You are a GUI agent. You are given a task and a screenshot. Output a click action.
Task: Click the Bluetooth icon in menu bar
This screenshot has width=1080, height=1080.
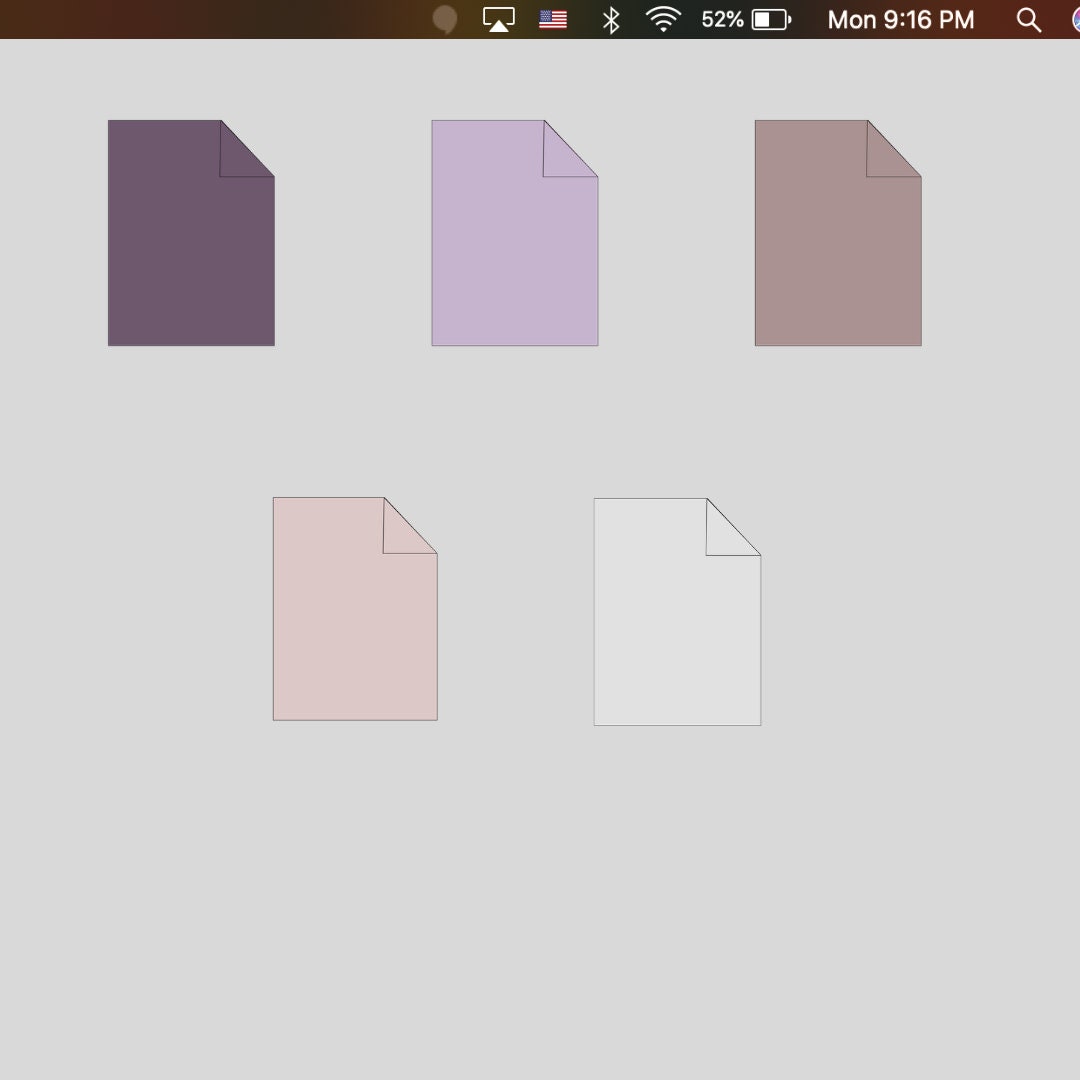point(610,18)
